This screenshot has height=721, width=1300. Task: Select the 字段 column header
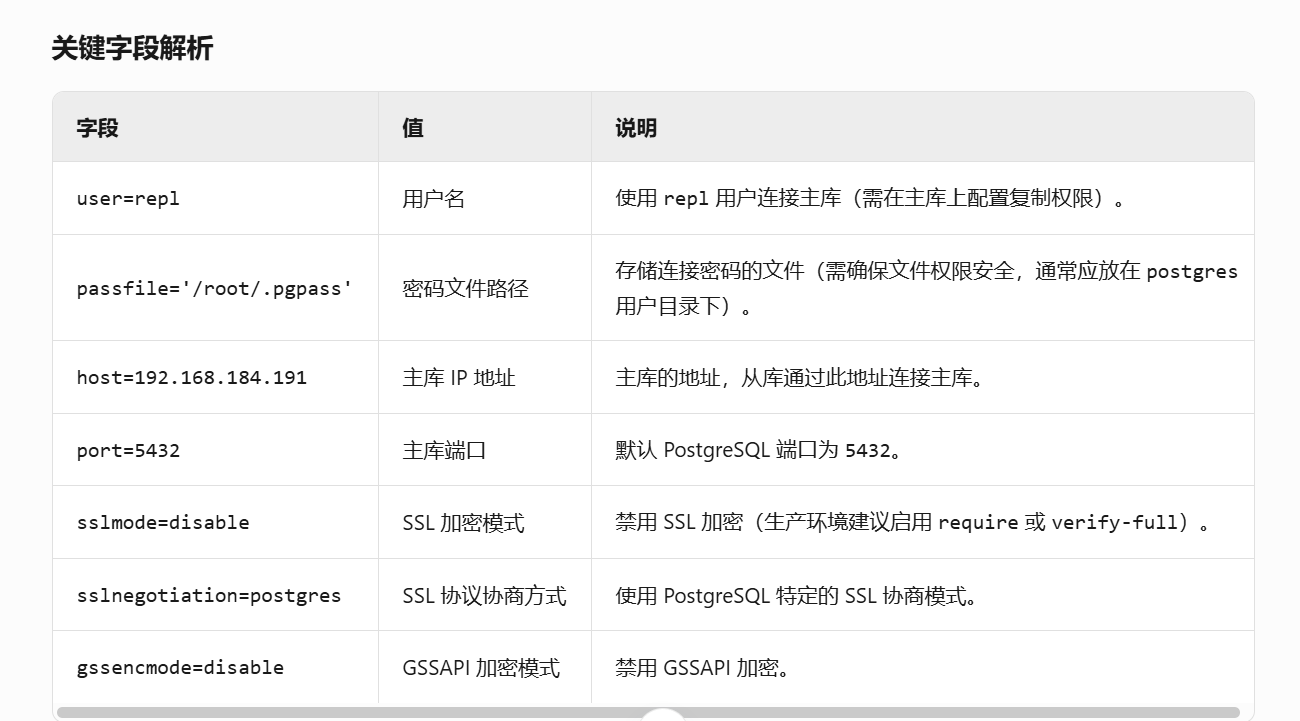pyautogui.click(x=92, y=128)
